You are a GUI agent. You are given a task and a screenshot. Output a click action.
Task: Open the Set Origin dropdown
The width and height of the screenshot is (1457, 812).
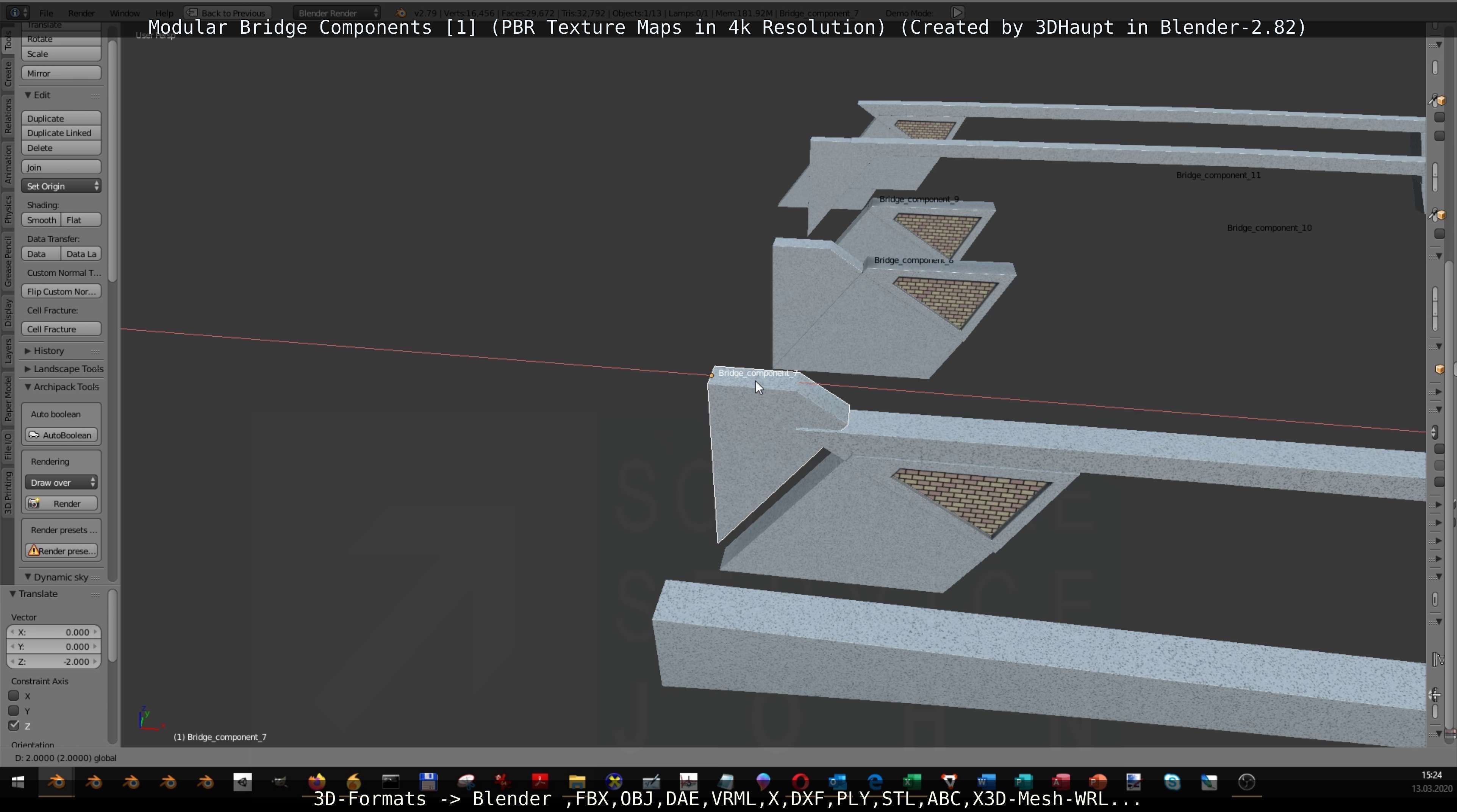coord(61,186)
